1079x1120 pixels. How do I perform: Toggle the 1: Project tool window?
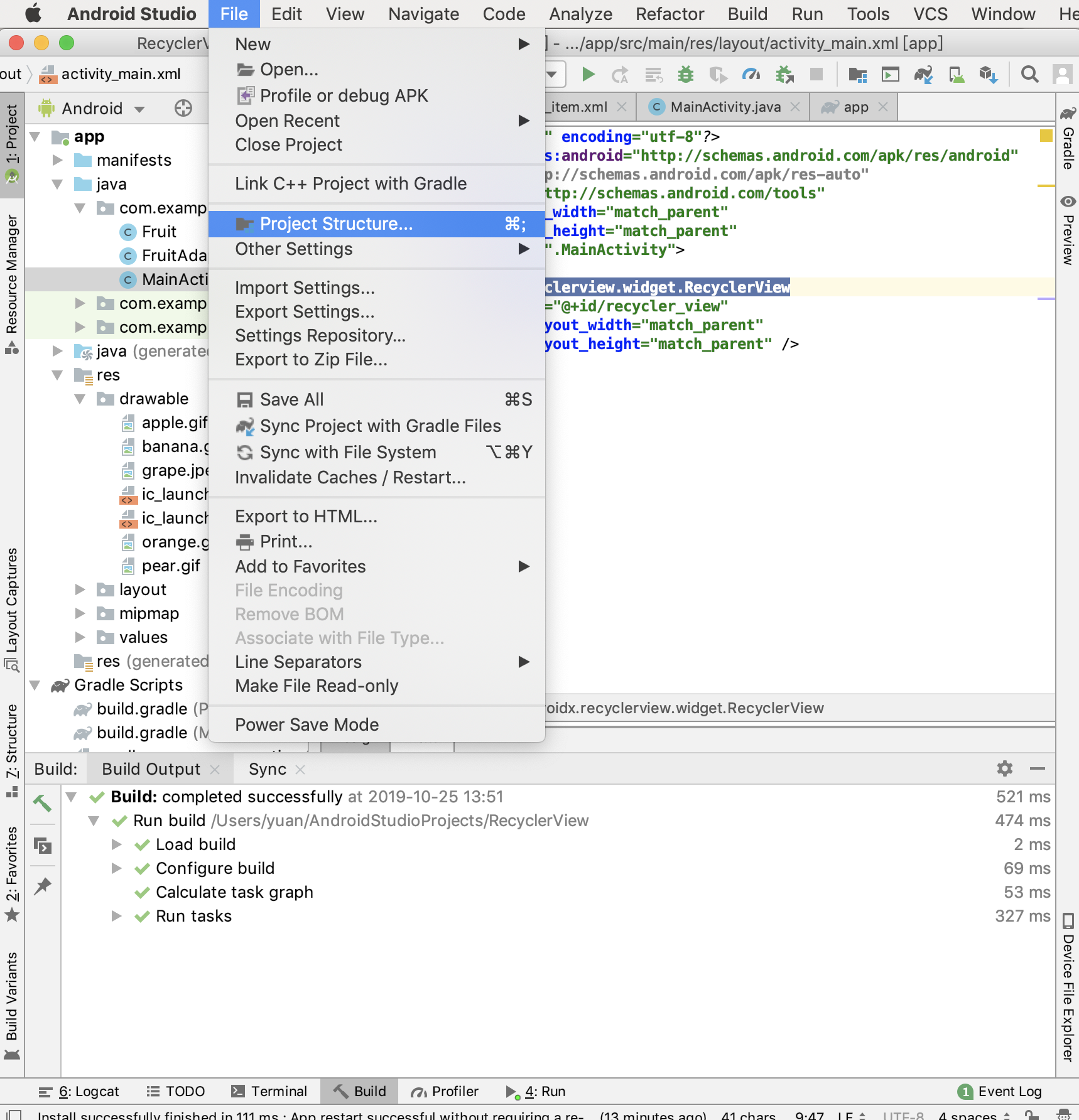click(12, 144)
